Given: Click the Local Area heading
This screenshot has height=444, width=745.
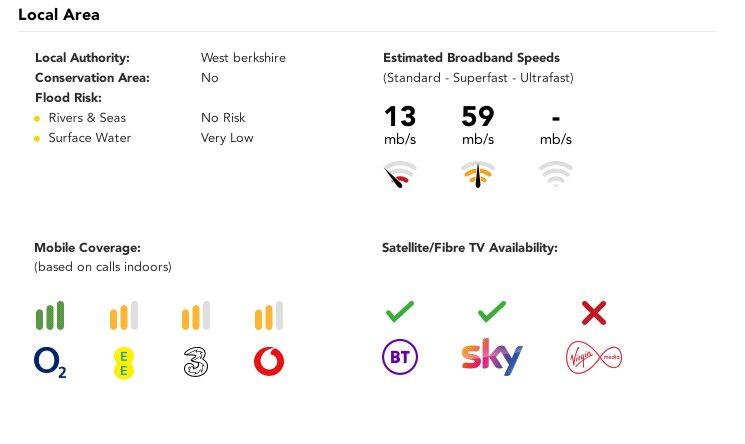Looking at the screenshot, I should [x=59, y=15].
